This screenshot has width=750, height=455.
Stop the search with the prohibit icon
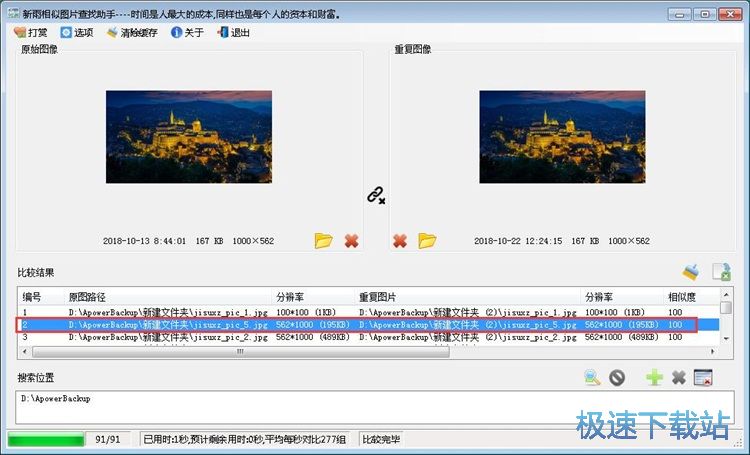pos(617,377)
